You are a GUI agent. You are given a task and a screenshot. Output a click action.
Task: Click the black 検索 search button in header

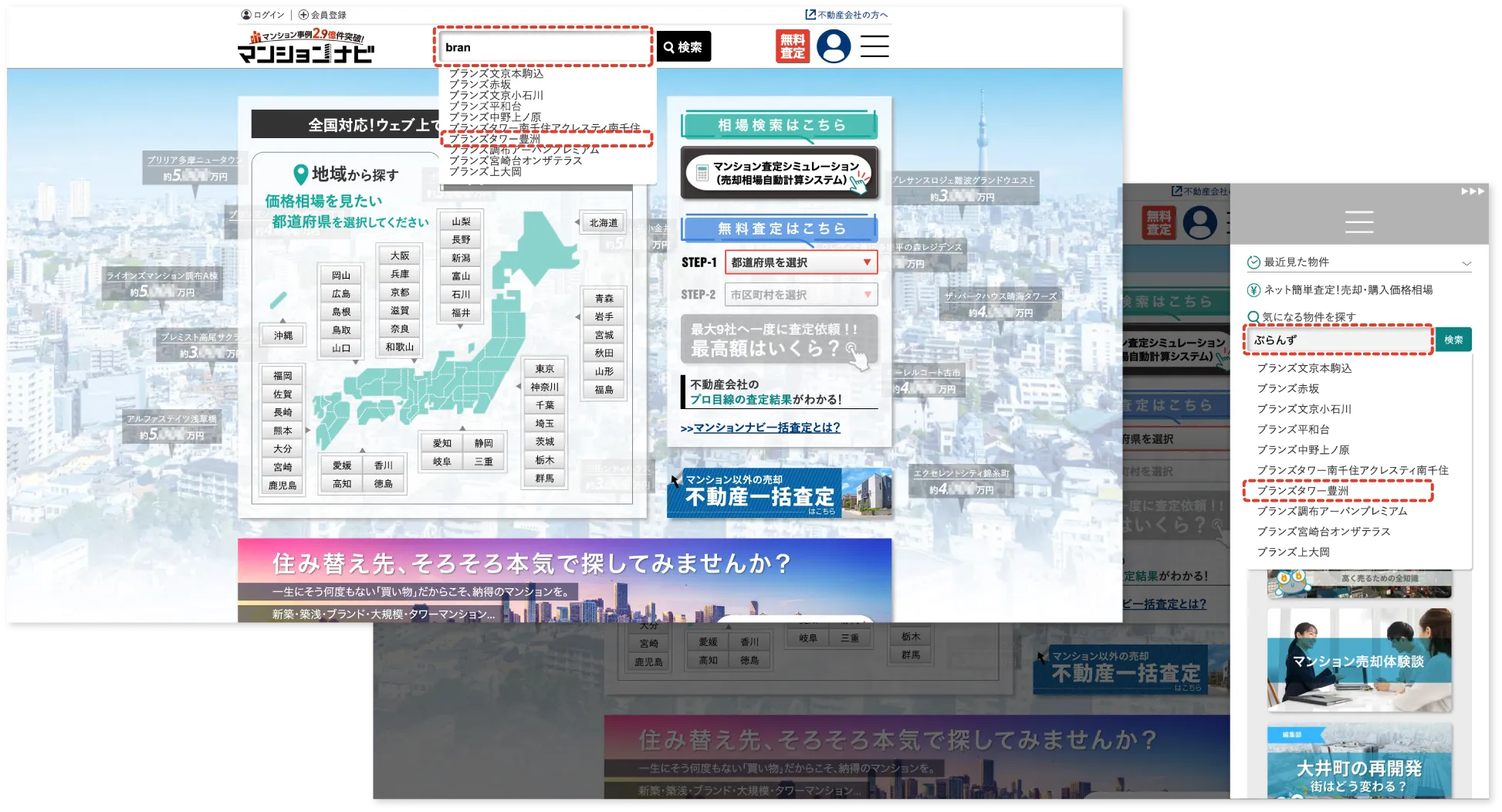click(x=683, y=47)
